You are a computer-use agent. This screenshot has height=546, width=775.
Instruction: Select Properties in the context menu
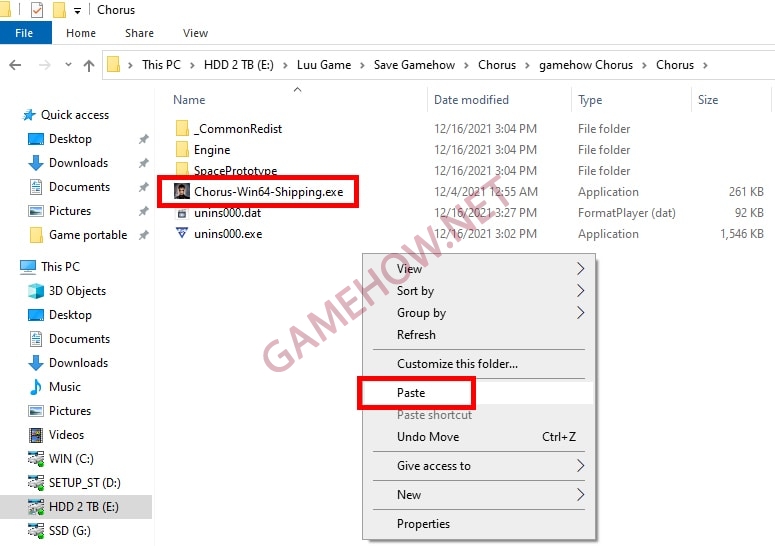423,524
